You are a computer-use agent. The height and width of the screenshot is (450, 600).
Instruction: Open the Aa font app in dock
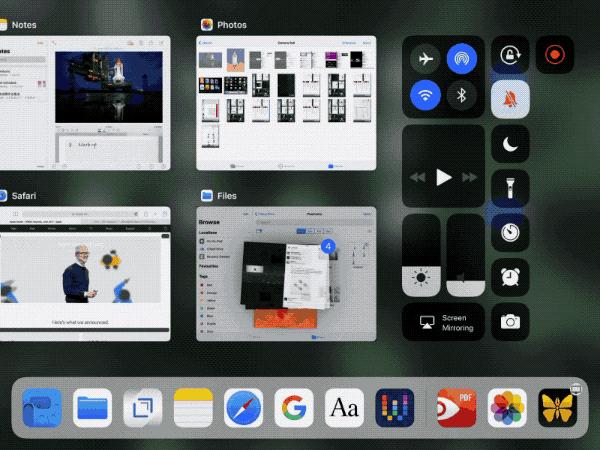click(344, 408)
